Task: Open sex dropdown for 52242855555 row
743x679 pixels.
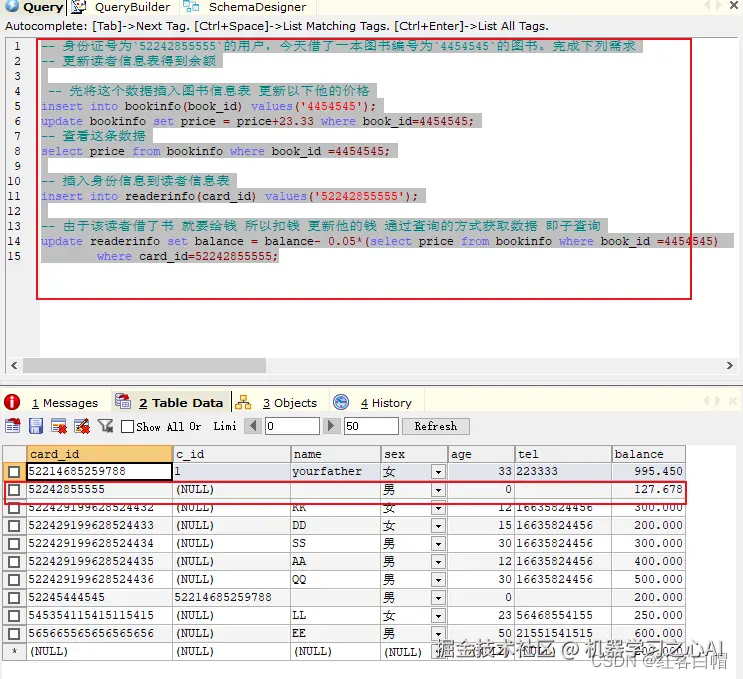Action: tap(438, 490)
